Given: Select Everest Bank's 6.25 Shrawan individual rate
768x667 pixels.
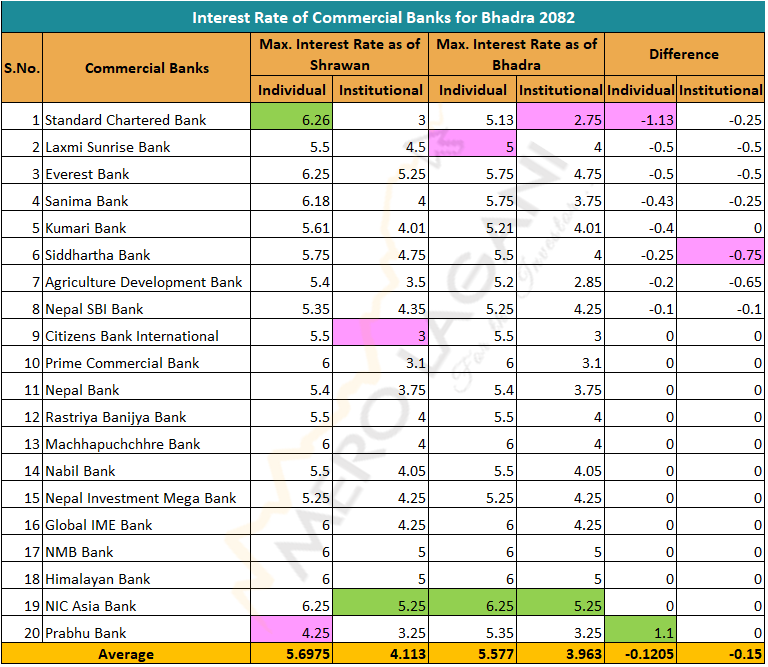Looking at the screenshot, I should click(291, 170).
